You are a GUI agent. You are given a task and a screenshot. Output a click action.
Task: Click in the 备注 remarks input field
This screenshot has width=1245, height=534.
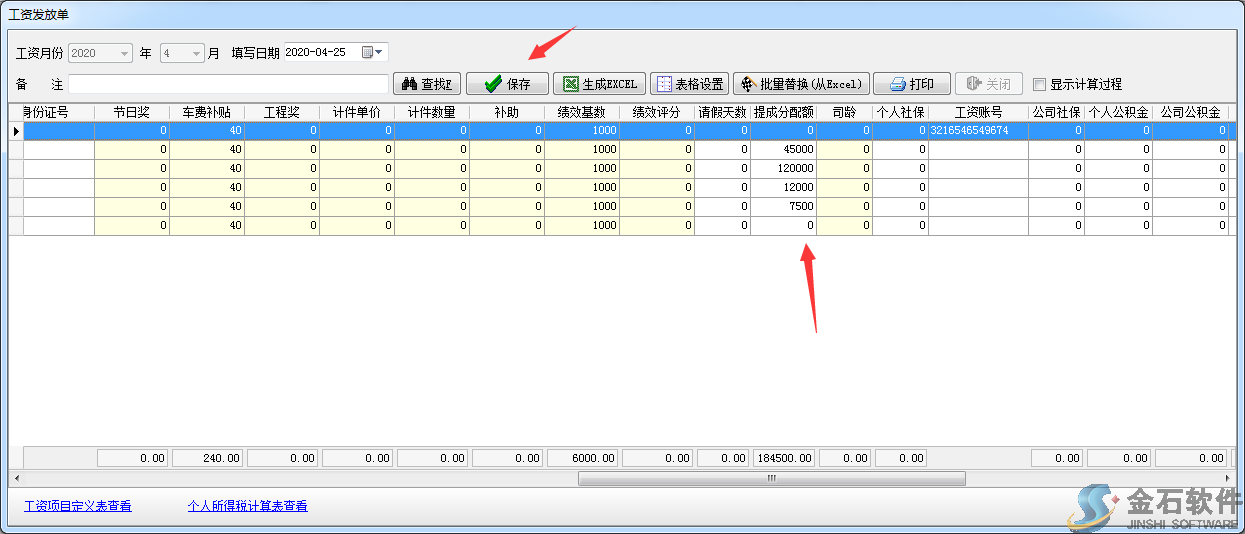228,84
